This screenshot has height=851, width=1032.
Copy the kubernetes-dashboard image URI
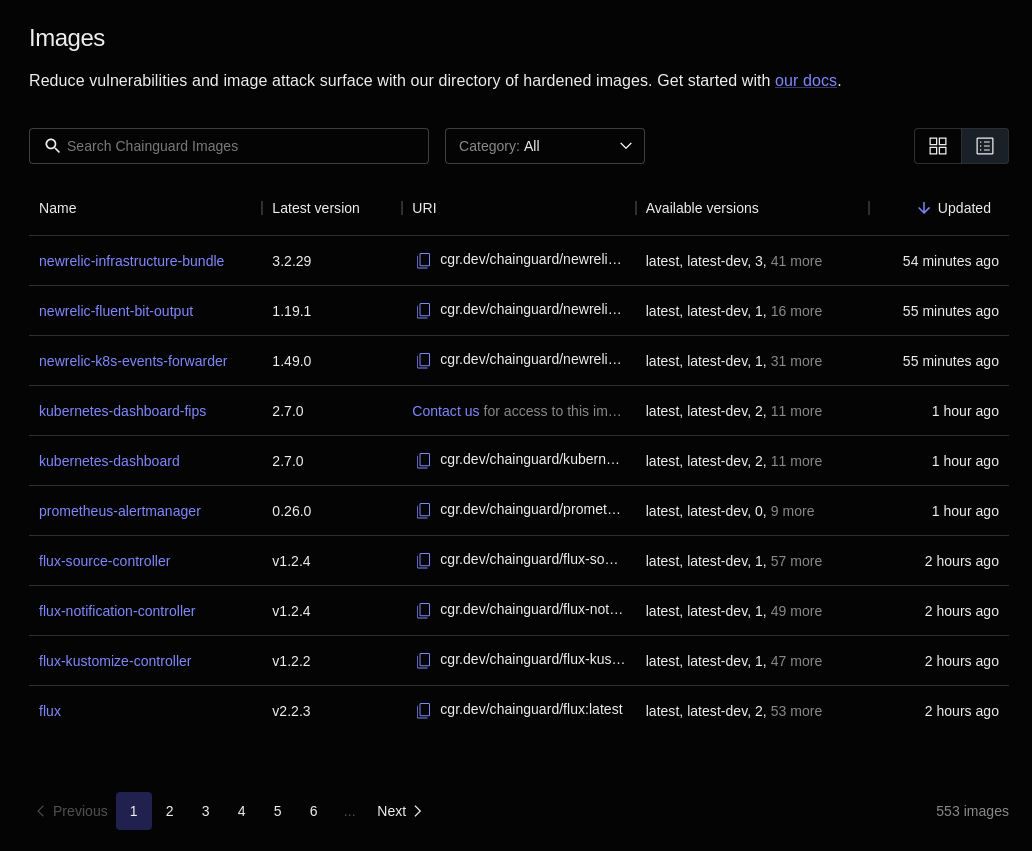coord(423,460)
